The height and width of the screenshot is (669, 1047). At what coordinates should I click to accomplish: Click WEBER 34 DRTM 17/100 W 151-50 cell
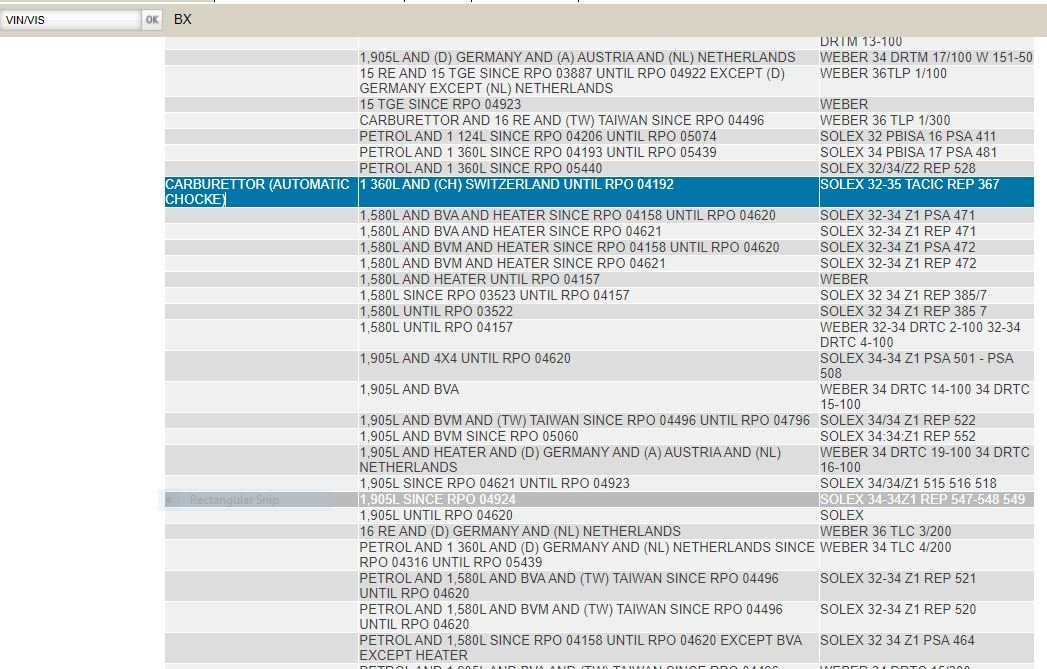click(926, 57)
